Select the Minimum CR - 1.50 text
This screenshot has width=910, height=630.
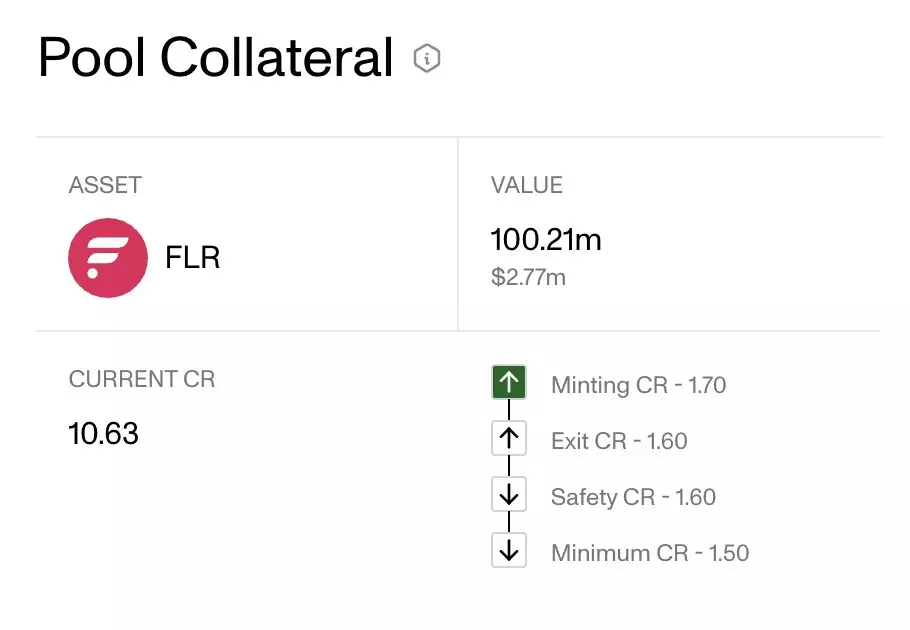point(650,553)
